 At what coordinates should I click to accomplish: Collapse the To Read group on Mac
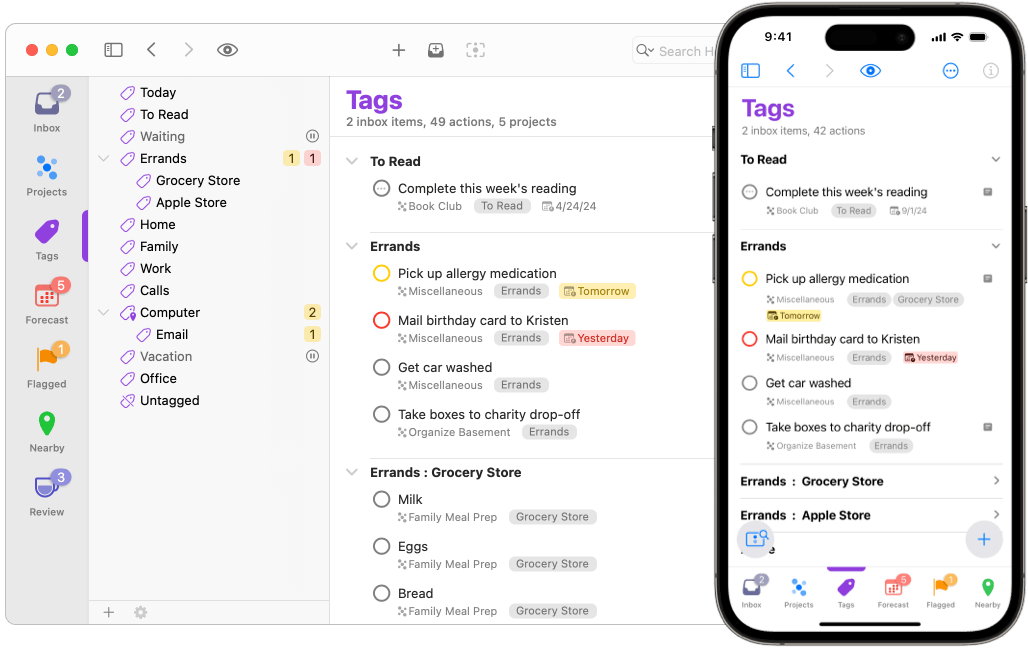352,161
